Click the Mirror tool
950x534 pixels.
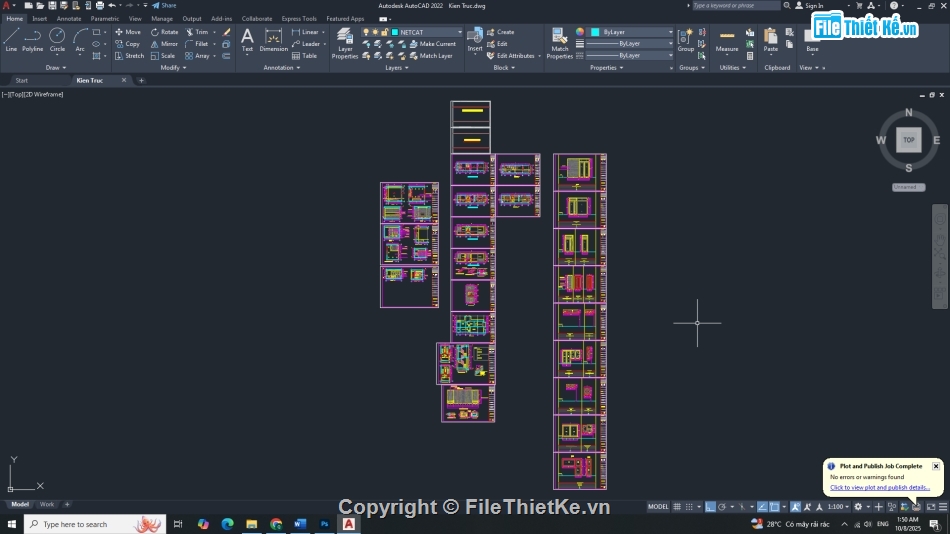165,44
